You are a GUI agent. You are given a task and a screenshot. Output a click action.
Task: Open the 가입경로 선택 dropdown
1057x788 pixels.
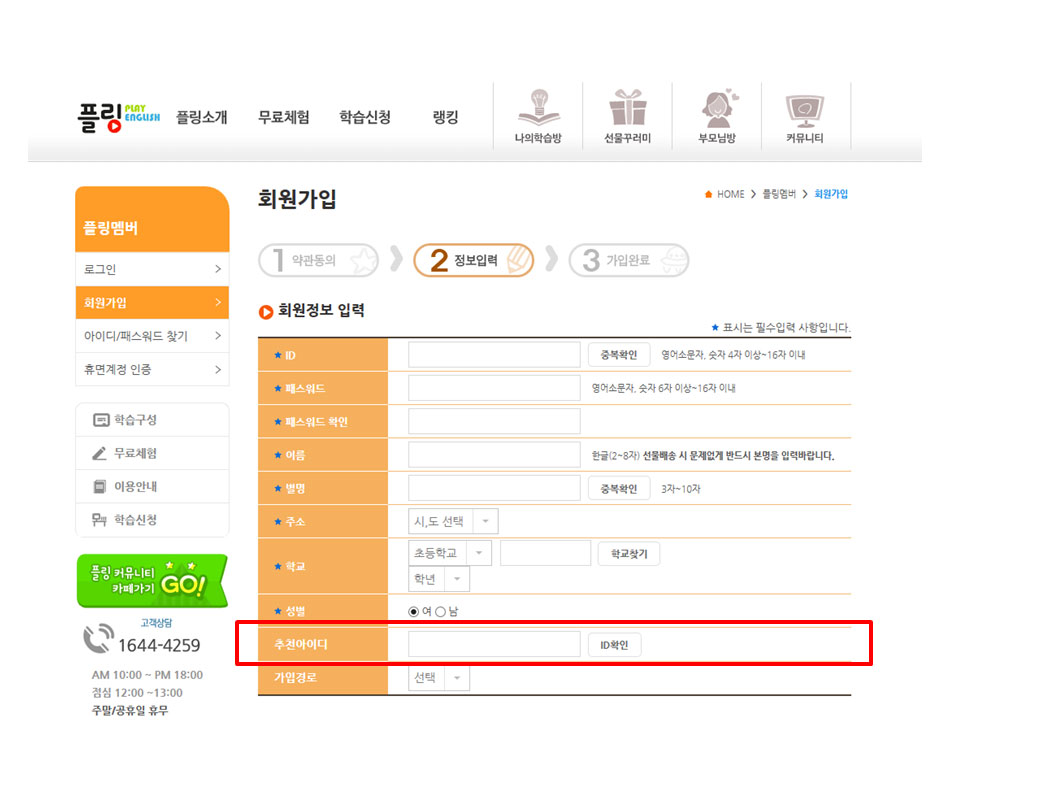click(x=438, y=678)
